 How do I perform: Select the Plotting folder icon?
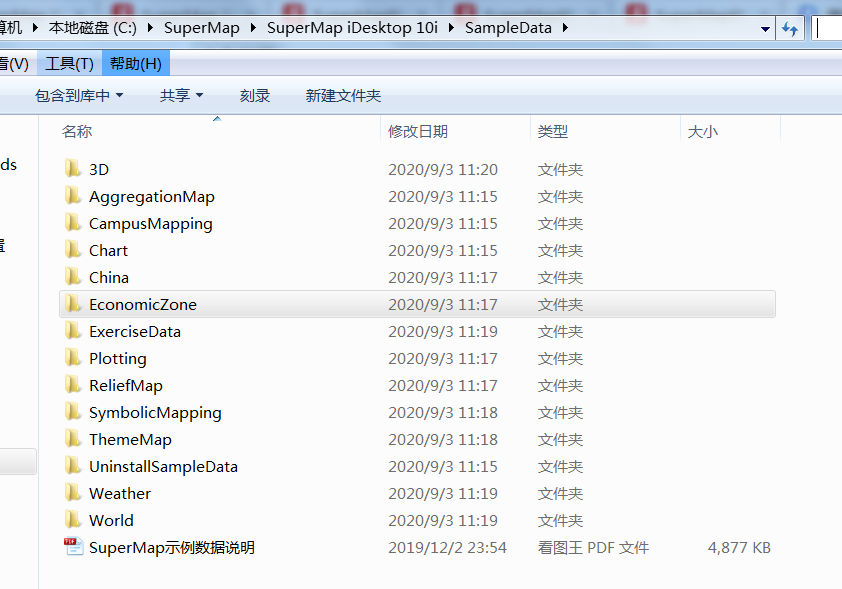tap(72, 358)
